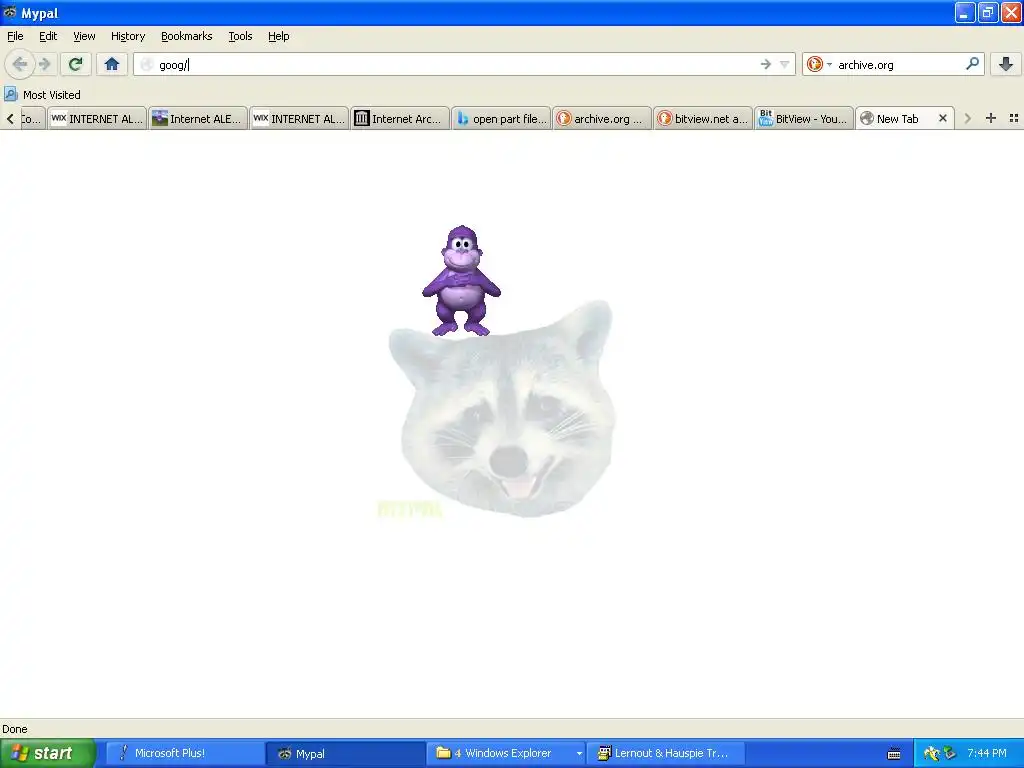1024x768 pixels.
Task: Show all tabs grid button
Action: pyautogui.click(x=1014, y=118)
